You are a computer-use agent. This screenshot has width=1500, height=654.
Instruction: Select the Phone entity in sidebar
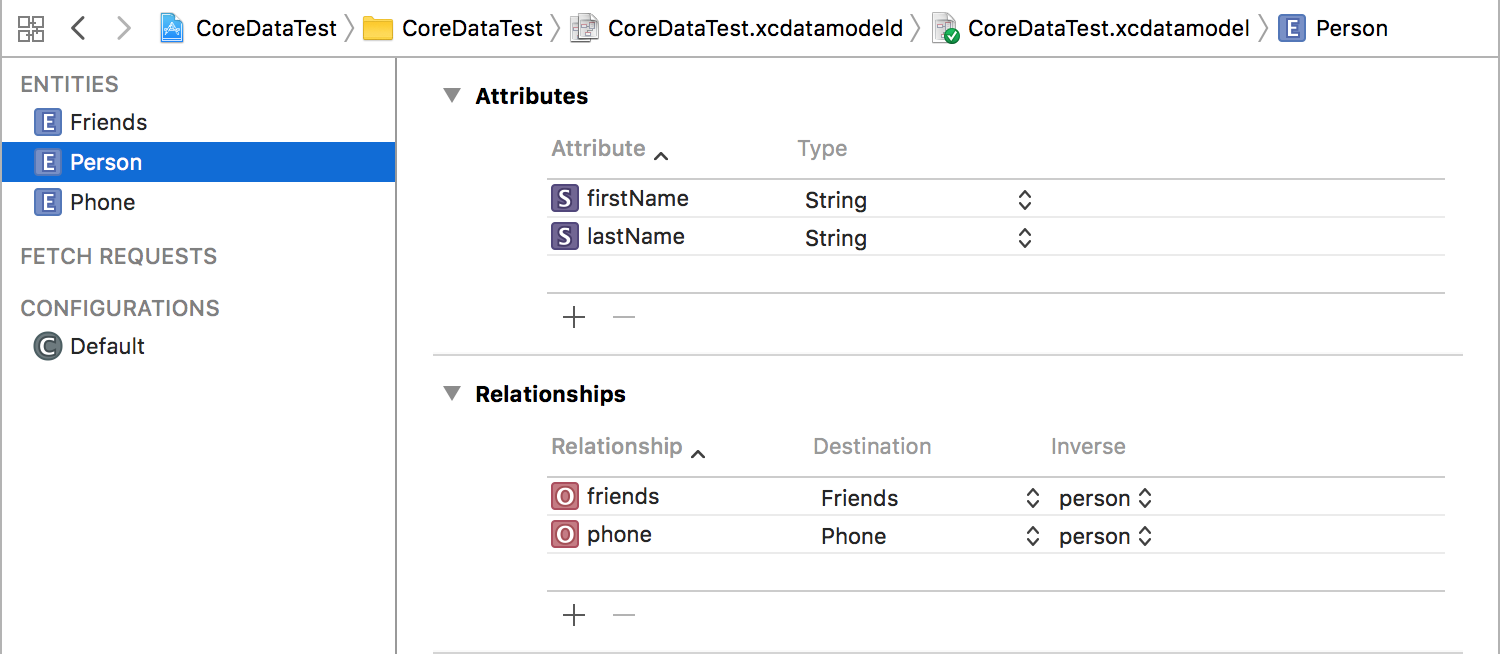102,202
